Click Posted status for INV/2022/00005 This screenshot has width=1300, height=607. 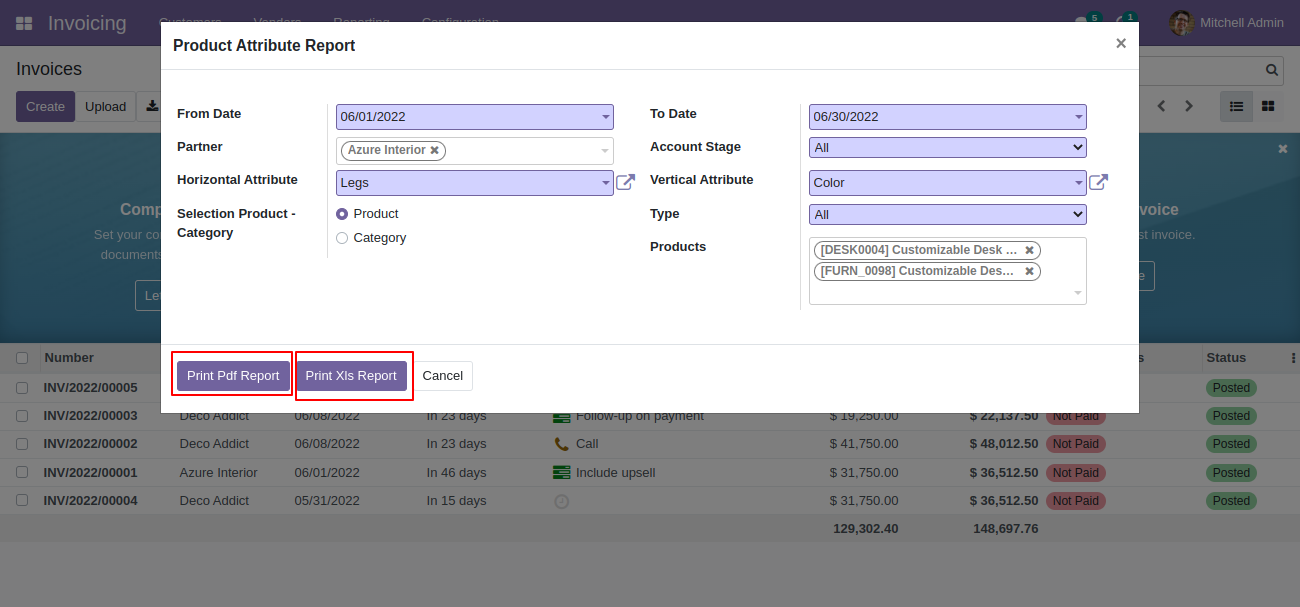[1231, 387]
